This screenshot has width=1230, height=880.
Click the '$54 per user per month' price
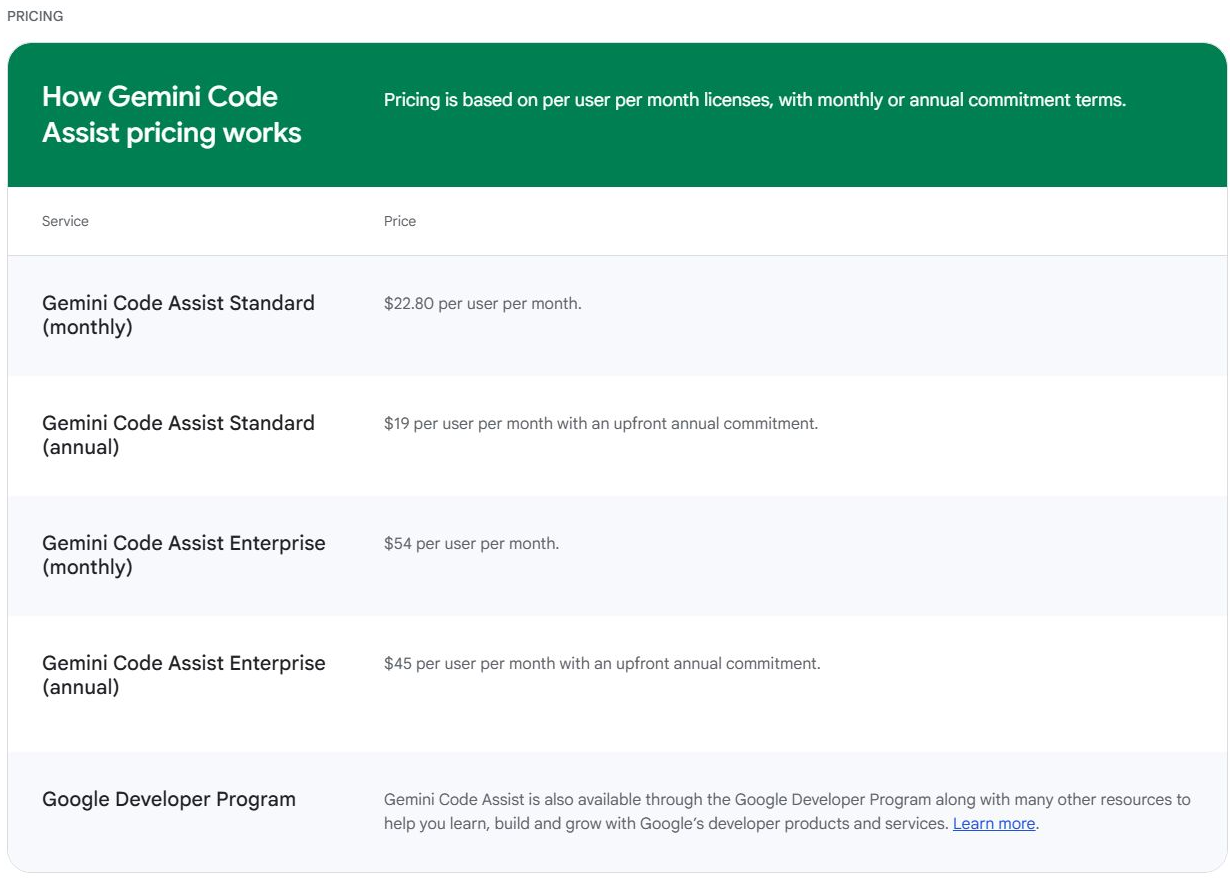pos(471,543)
